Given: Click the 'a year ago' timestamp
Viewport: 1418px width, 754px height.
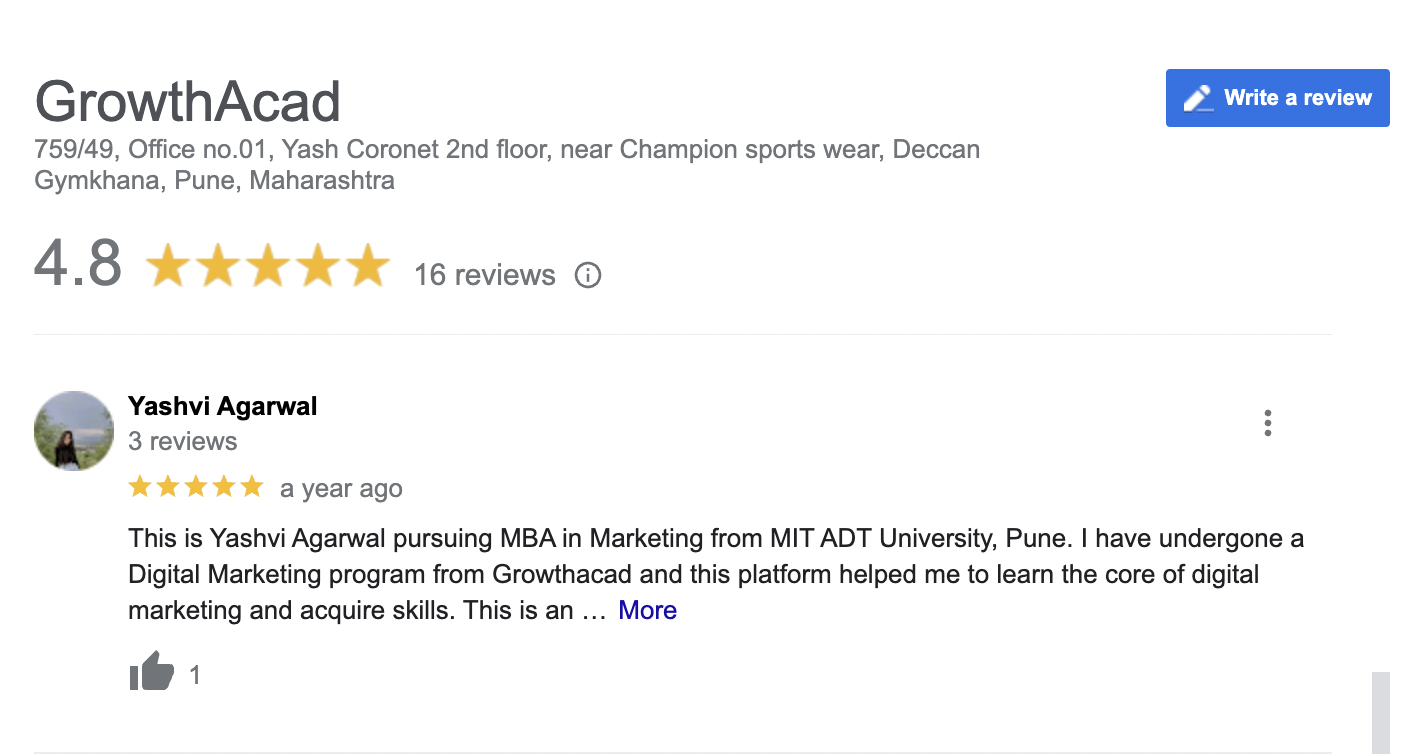Looking at the screenshot, I should click(341, 489).
